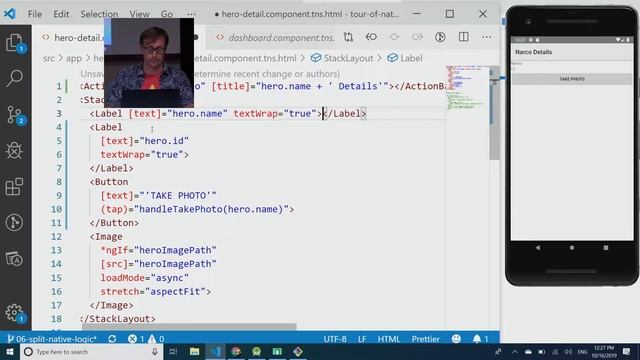The width and height of the screenshot is (640, 360).
Task: Click the round GitLens blame icon in toolbar
Action: point(440,38)
